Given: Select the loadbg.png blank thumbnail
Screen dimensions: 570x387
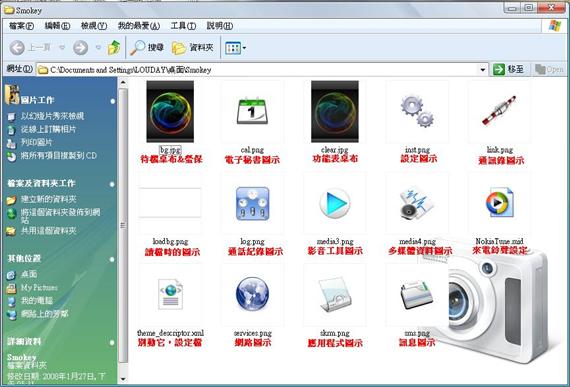Looking at the screenshot, I should [170, 203].
